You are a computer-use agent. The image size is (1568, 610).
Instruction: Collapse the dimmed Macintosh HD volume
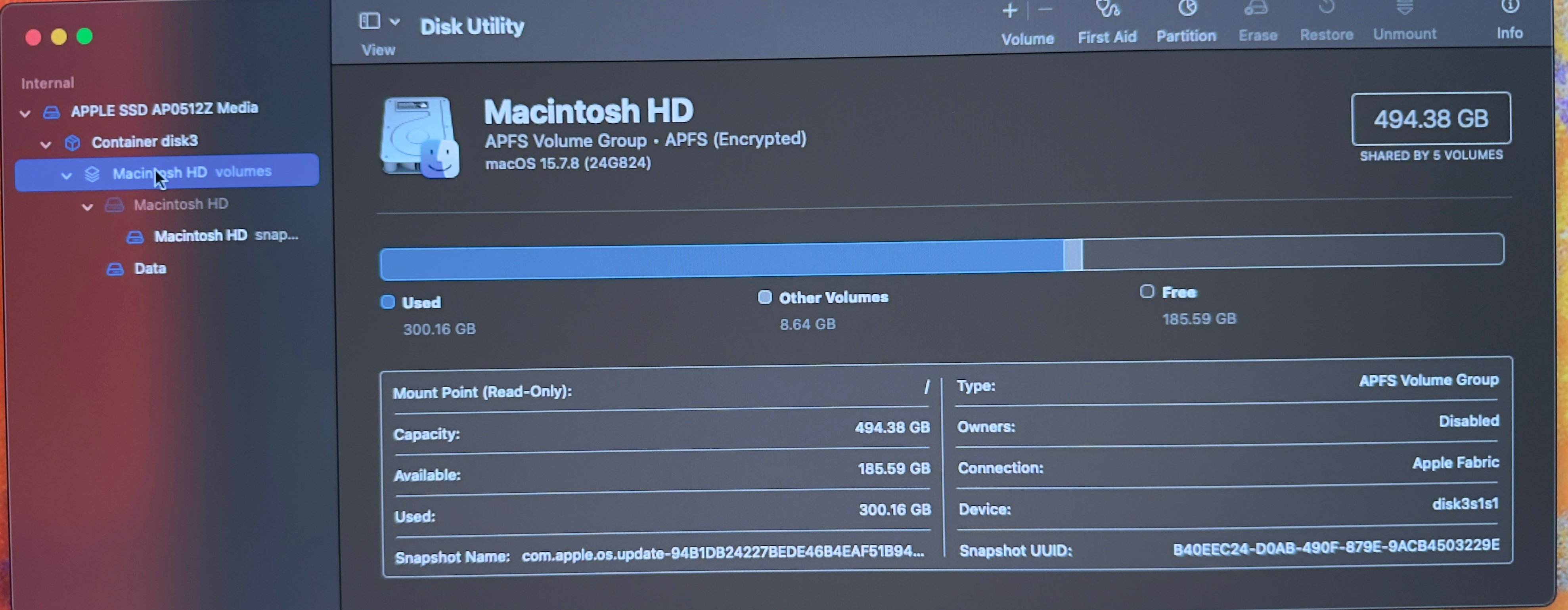pos(88,207)
